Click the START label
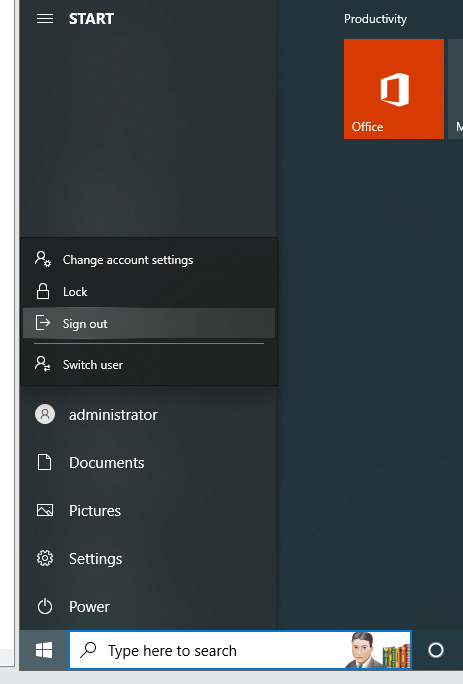The image size is (463, 684). (x=91, y=19)
